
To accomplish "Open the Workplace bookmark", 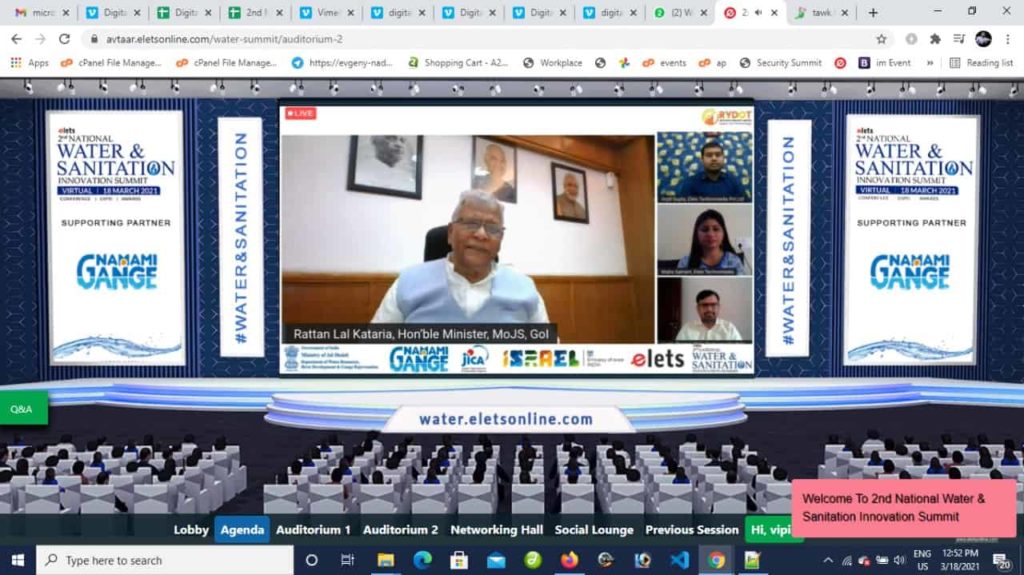I will pos(552,63).
